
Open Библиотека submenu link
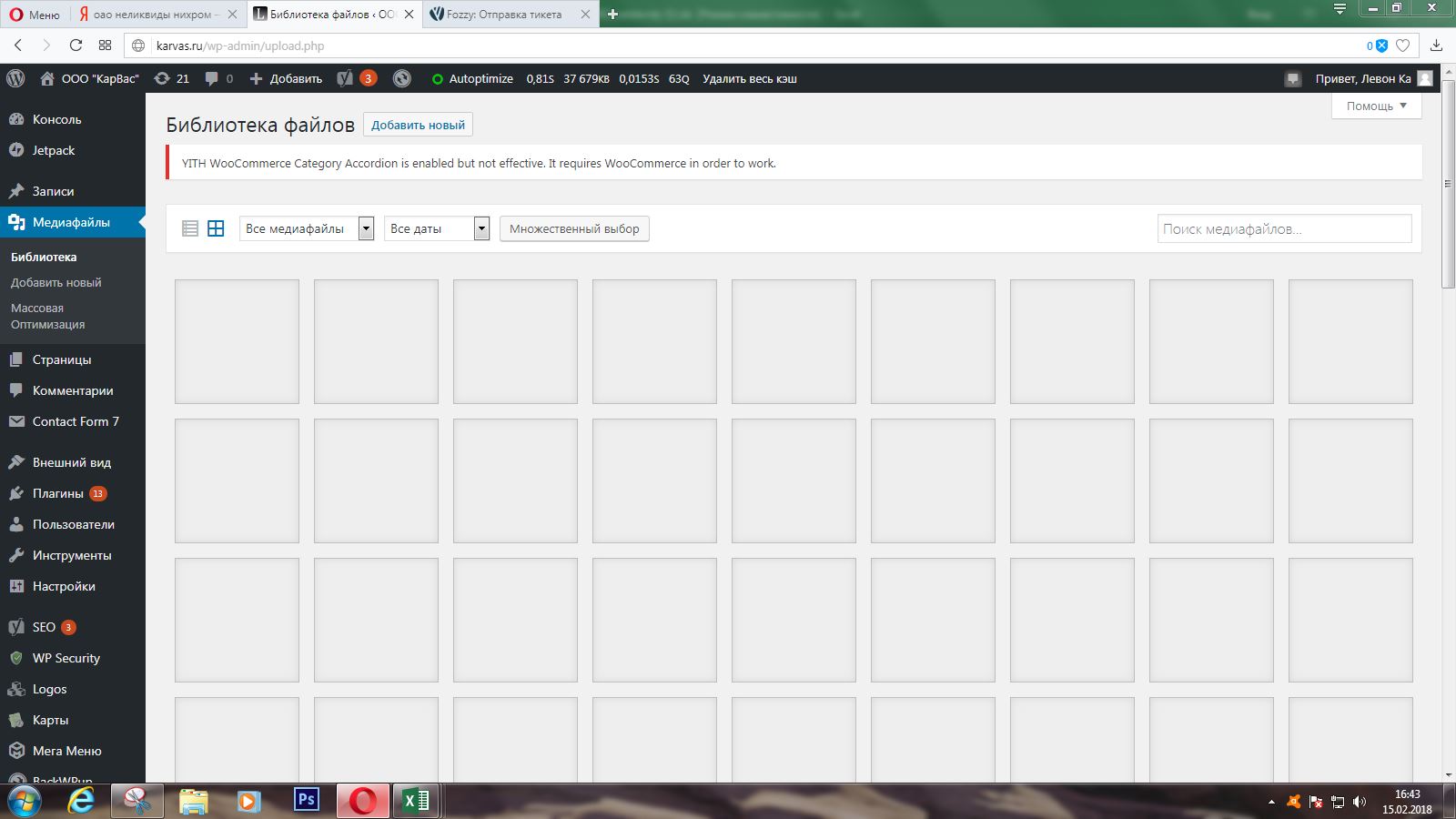44,257
